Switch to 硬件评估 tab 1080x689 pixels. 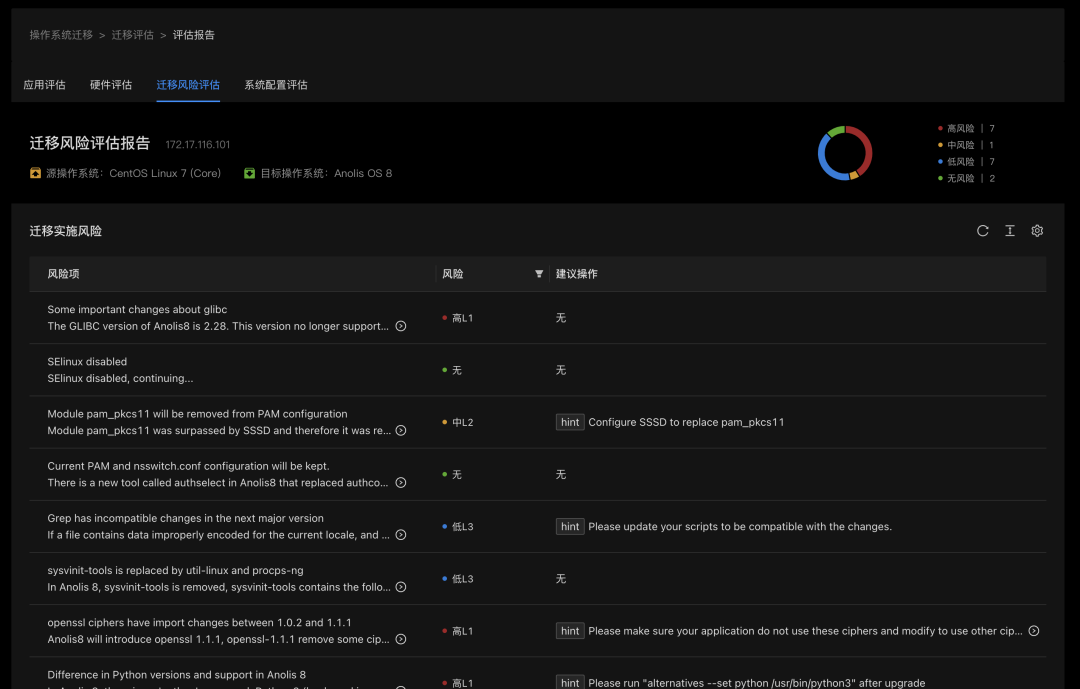click(x=111, y=85)
